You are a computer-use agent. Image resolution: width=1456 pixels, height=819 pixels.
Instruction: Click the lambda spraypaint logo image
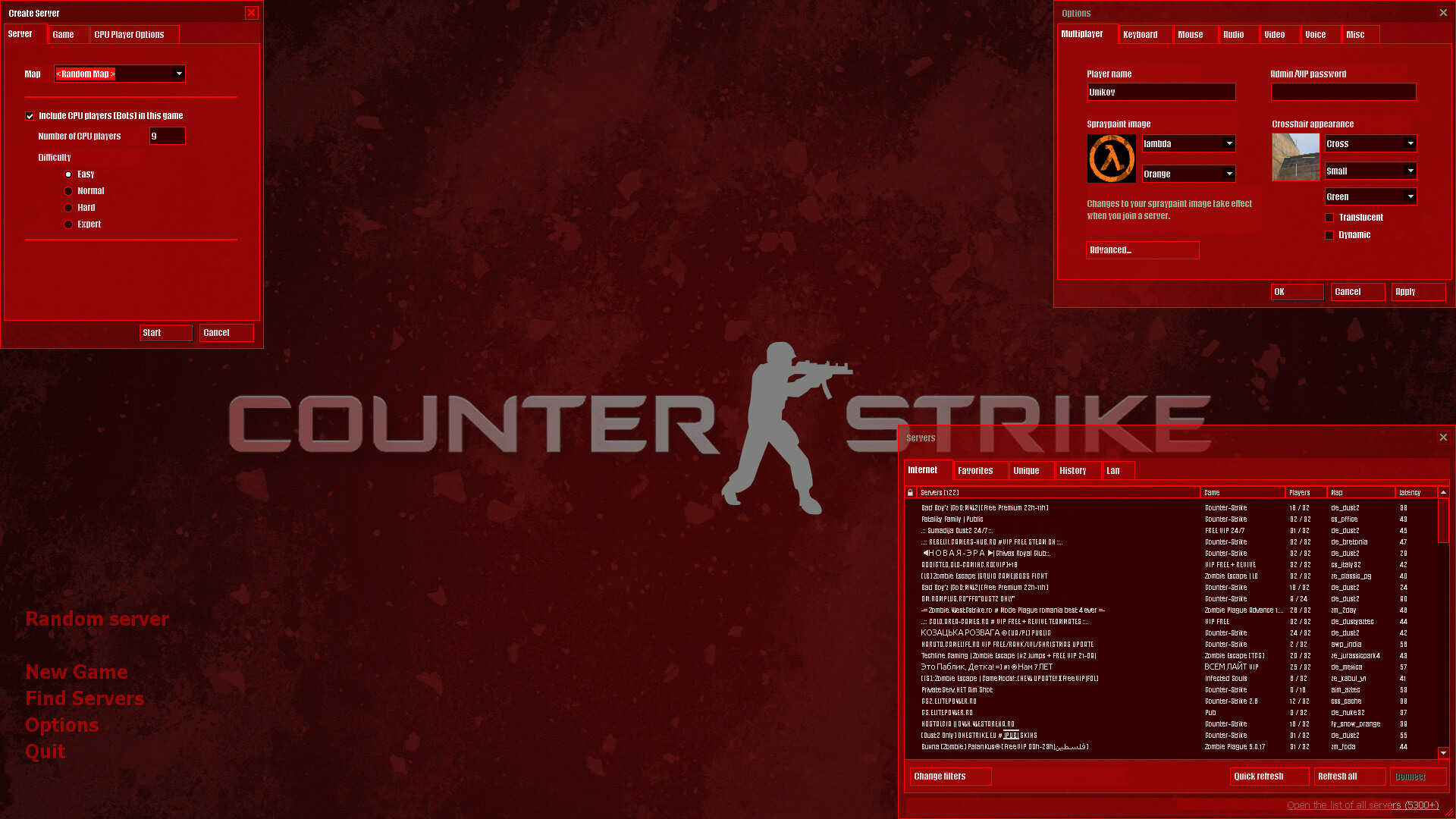(1111, 158)
